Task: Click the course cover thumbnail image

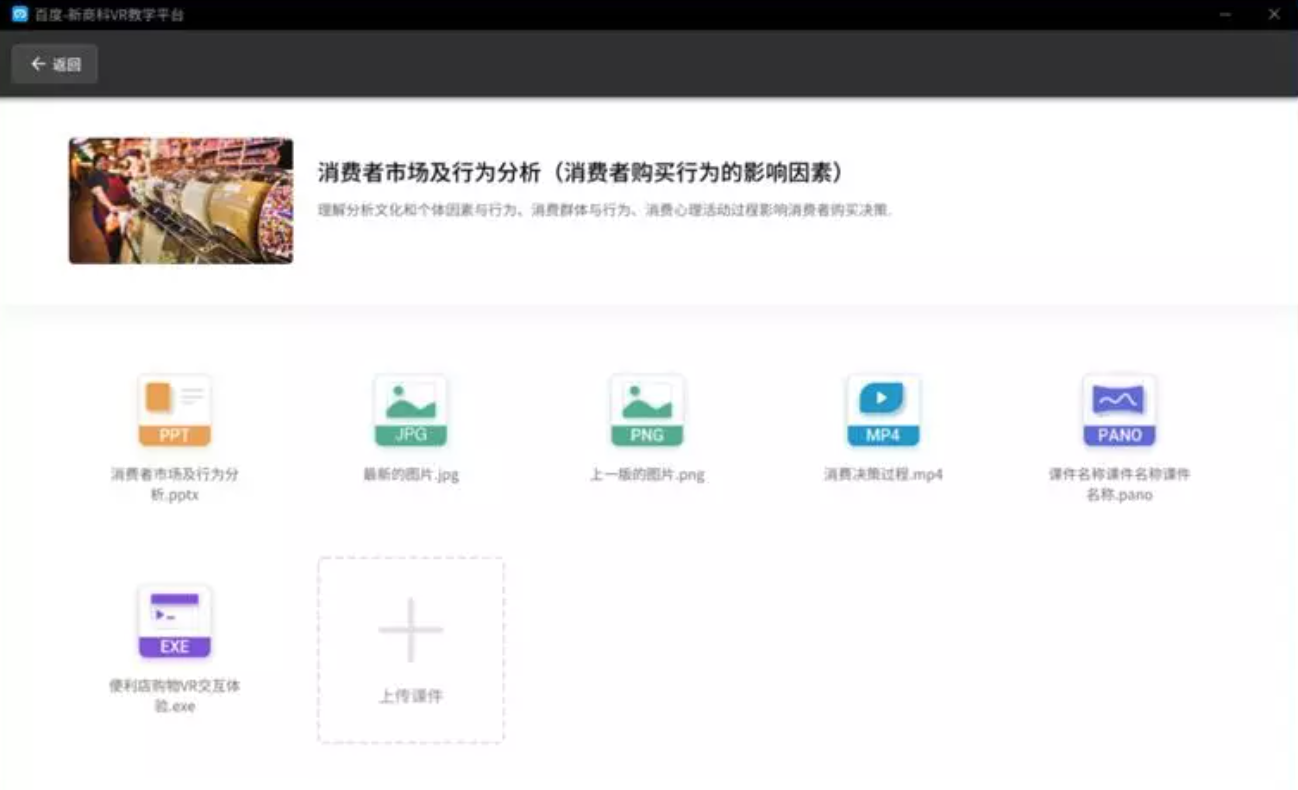Action: pyautogui.click(x=181, y=201)
